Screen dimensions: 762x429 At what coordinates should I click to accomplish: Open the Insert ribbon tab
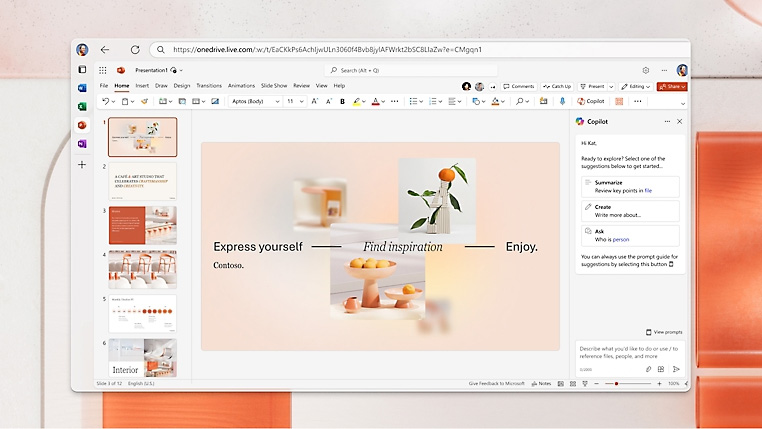click(x=142, y=86)
